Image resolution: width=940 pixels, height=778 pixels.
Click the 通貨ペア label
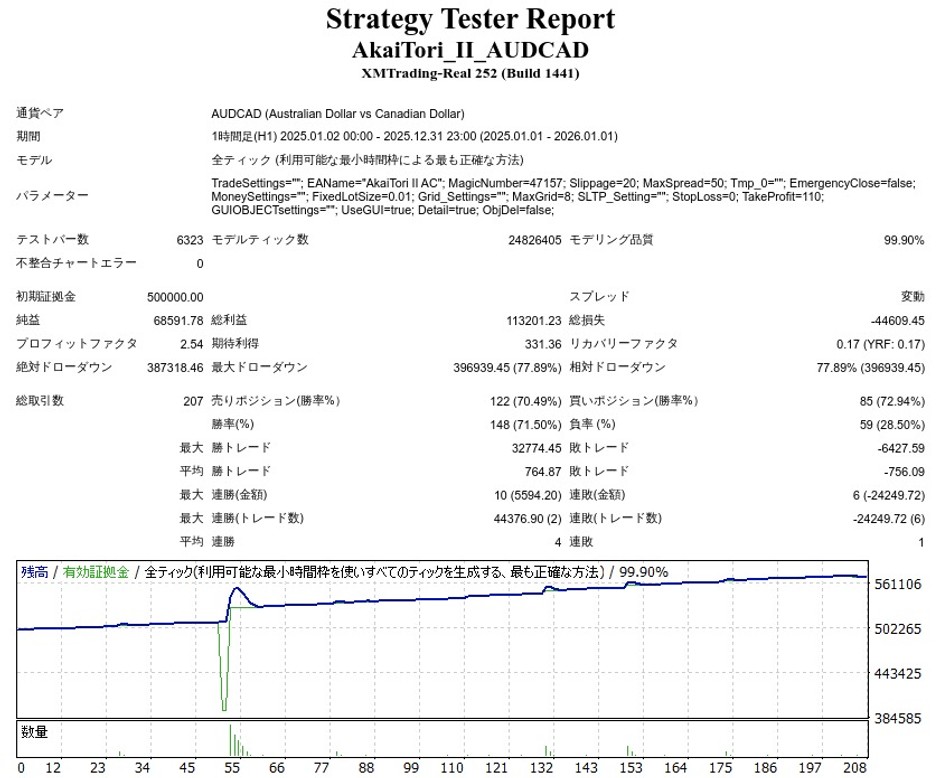(x=40, y=113)
